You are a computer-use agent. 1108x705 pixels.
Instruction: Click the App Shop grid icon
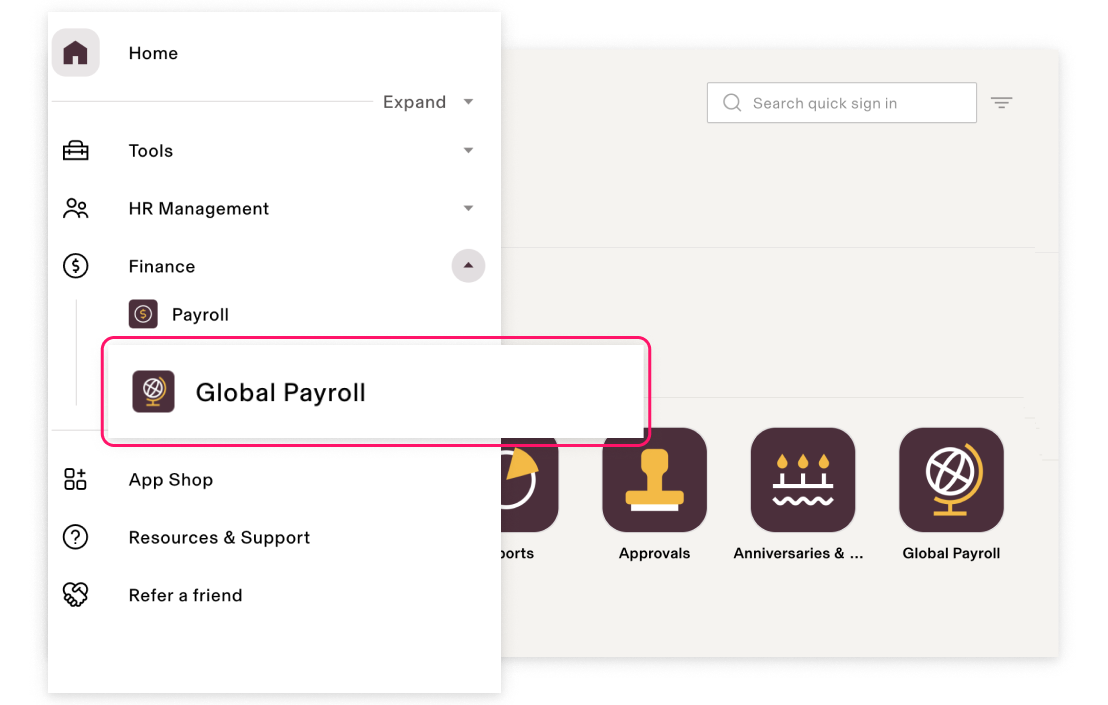tap(76, 479)
